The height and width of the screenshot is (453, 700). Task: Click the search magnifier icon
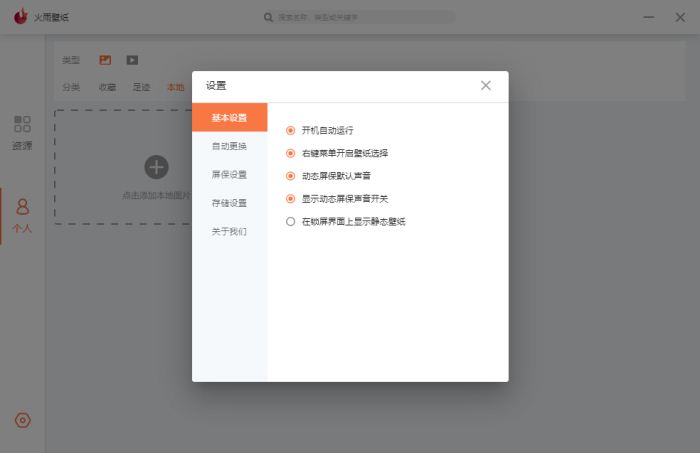[268, 17]
